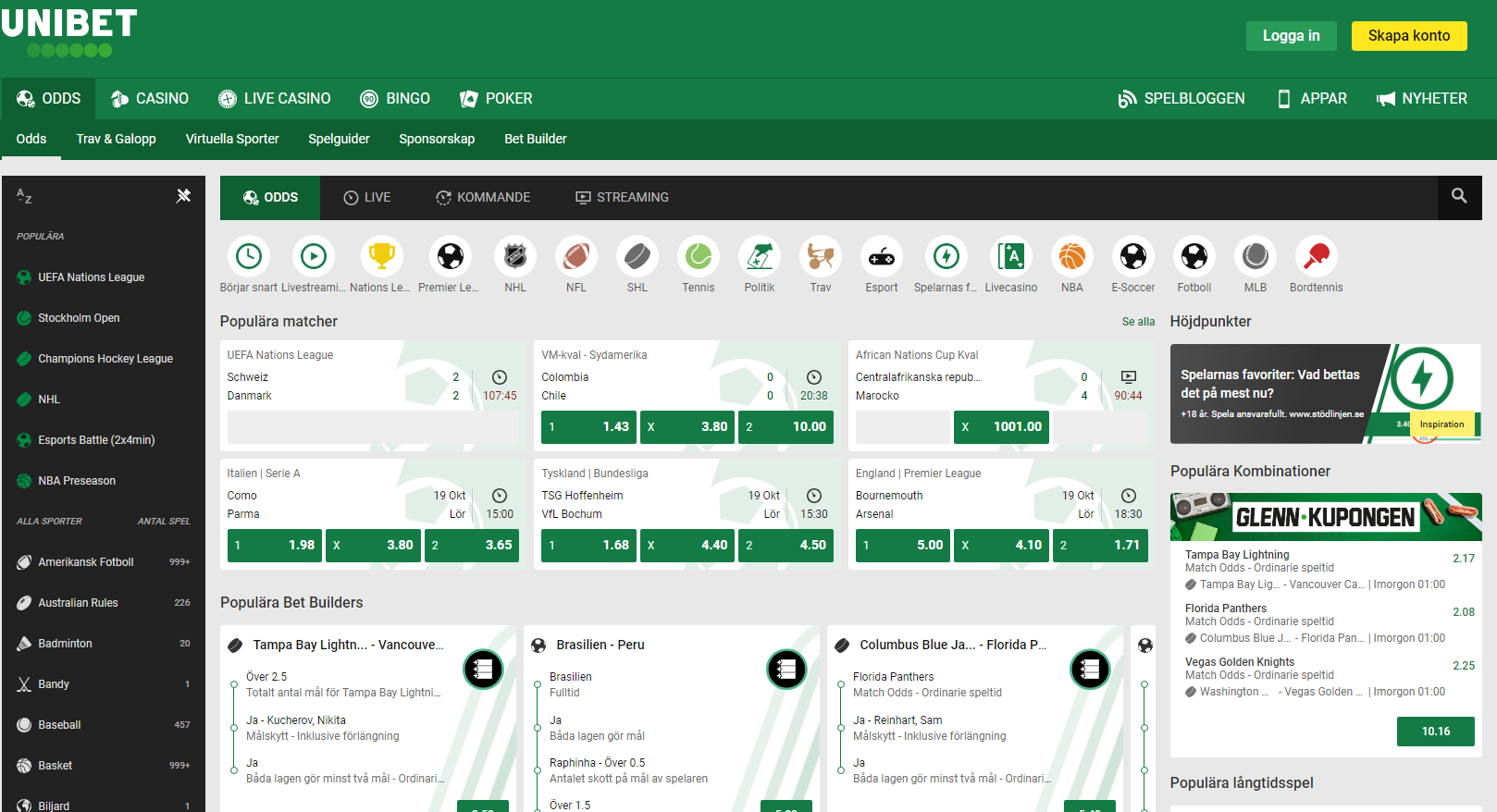
Task: Open Esports Battle (2x4min) in sidebar
Action: [x=103, y=440]
